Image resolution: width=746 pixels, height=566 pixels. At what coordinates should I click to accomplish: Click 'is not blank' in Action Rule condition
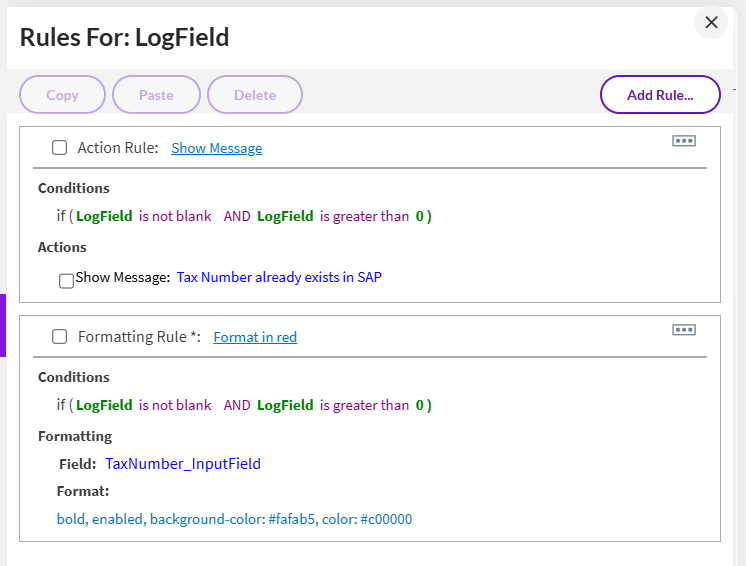(175, 216)
